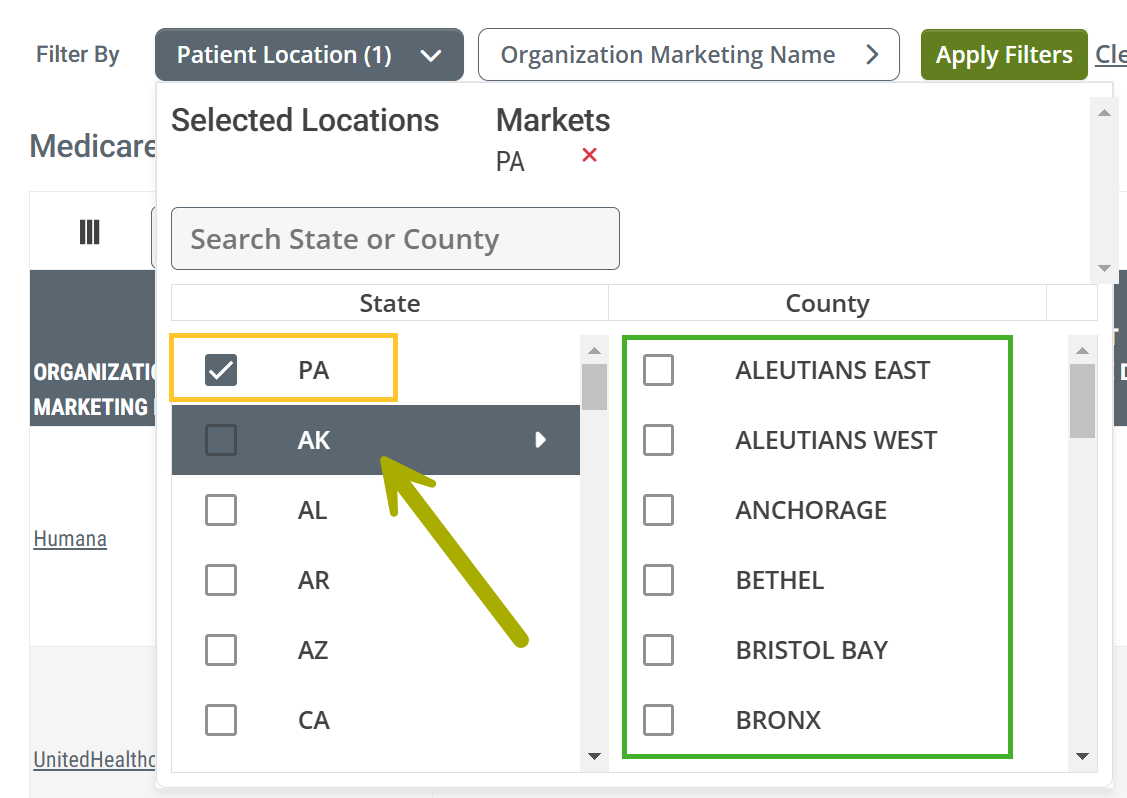Open Organization Marketing Name filter
The image size is (1127, 798).
[689, 55]
